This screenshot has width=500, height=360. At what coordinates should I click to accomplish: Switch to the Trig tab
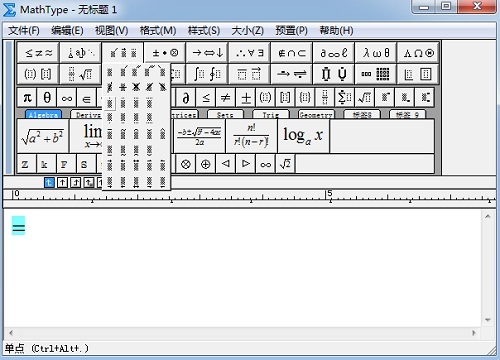tap(271, 115)
